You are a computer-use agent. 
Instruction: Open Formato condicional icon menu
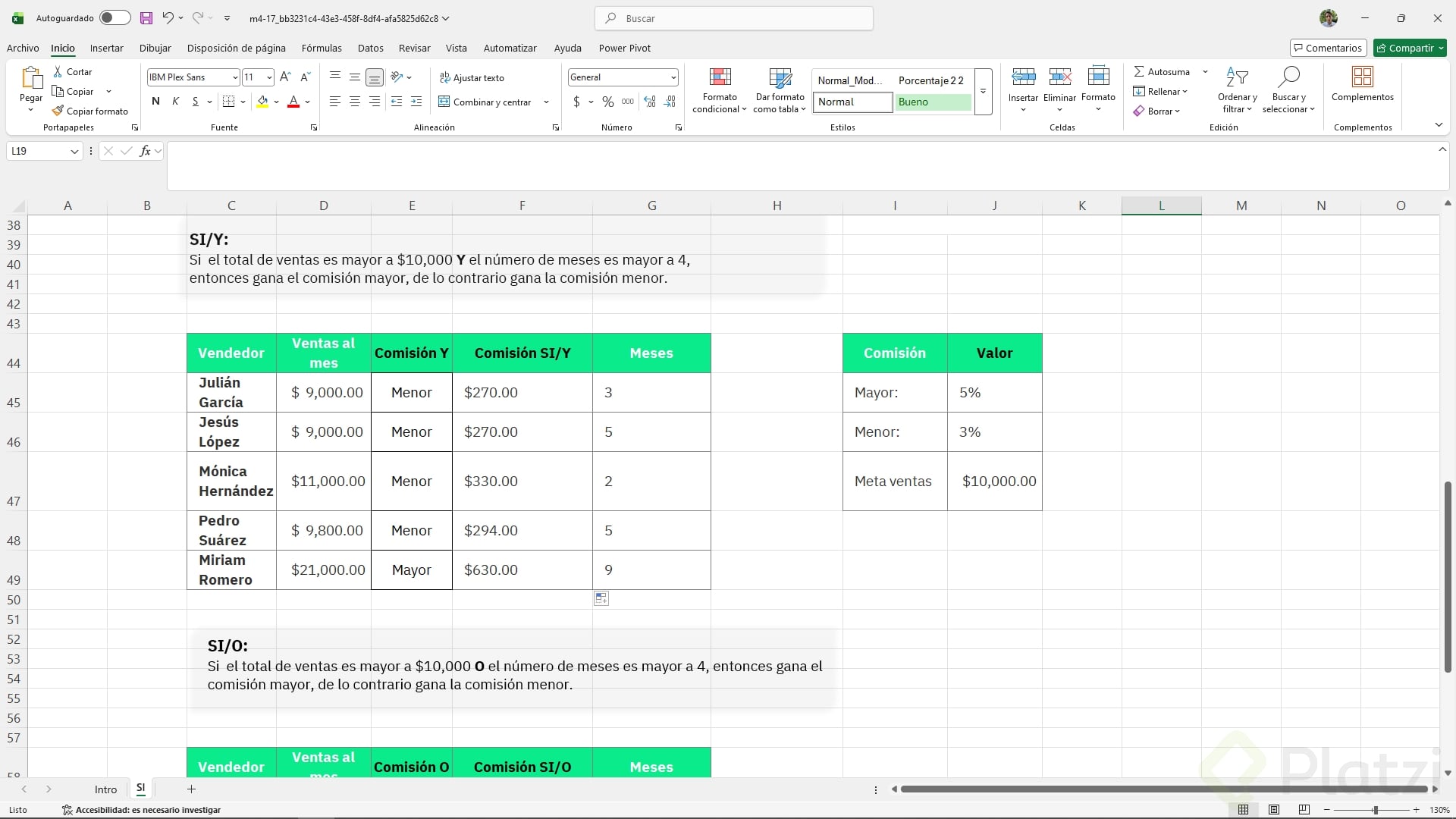point(720,89)
